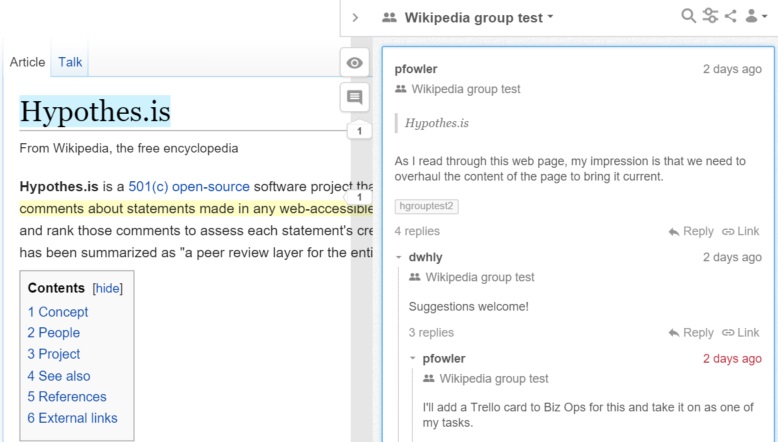Open the annotation search magnifier
Viewport: 778px width, 442px height.
pos(688,16)
